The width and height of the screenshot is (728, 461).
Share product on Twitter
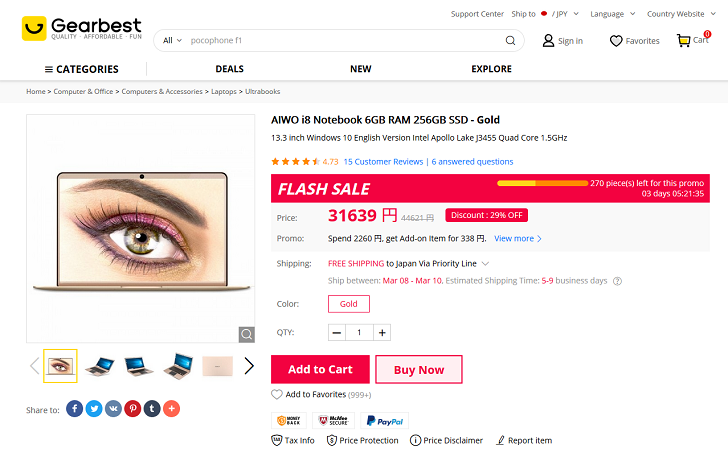(x=93, y=408)
